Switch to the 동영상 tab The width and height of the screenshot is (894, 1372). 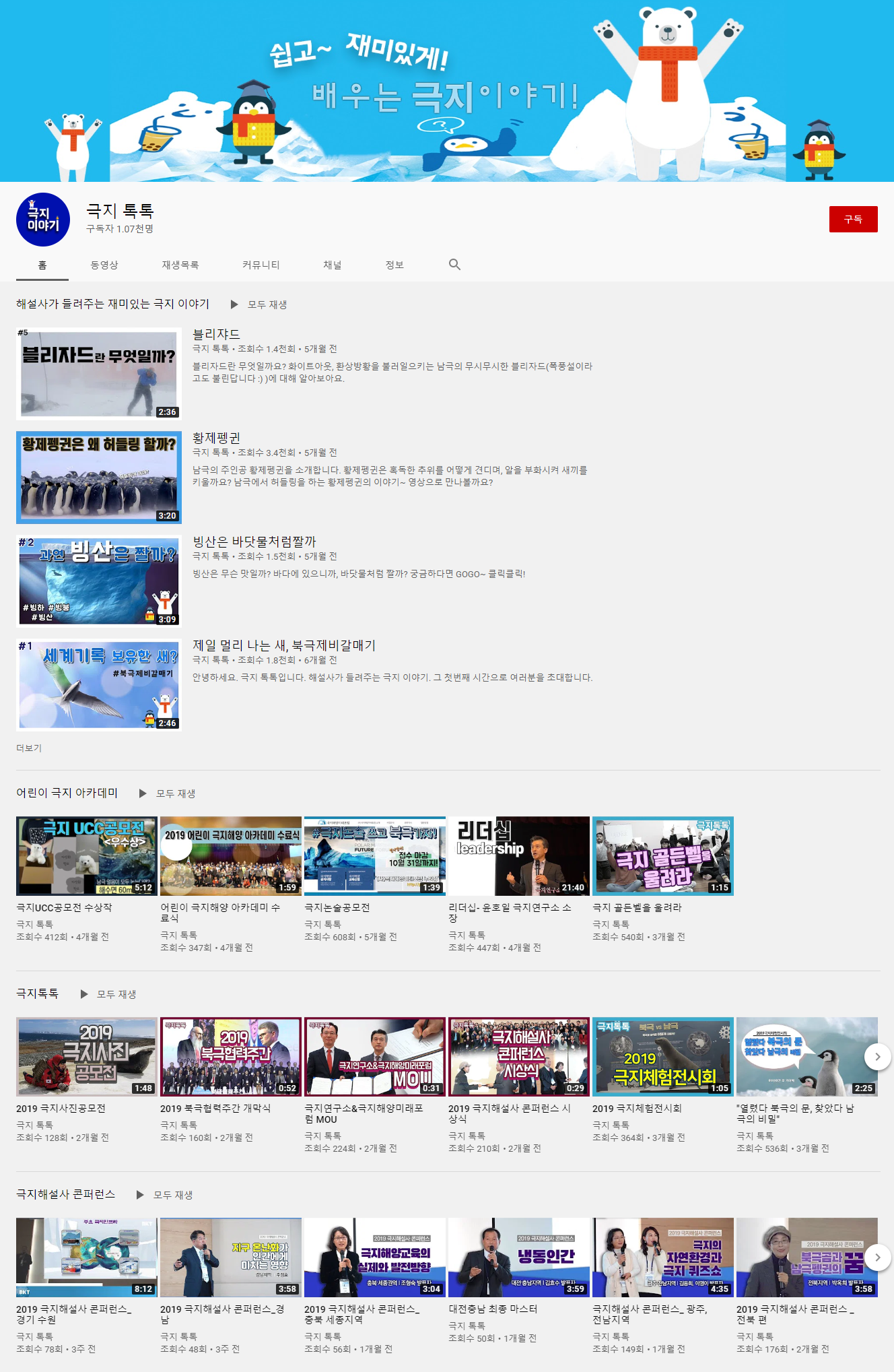(x=104, y=265)
